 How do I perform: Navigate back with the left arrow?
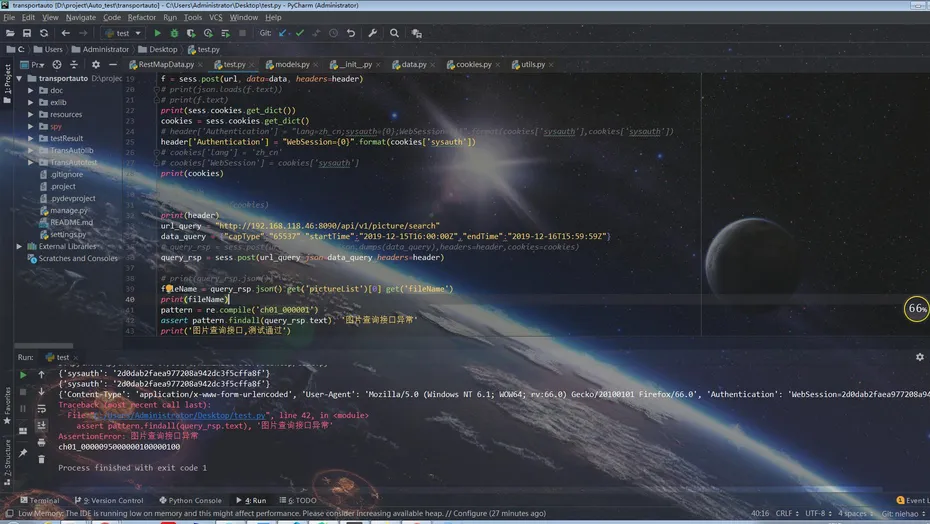65,33
